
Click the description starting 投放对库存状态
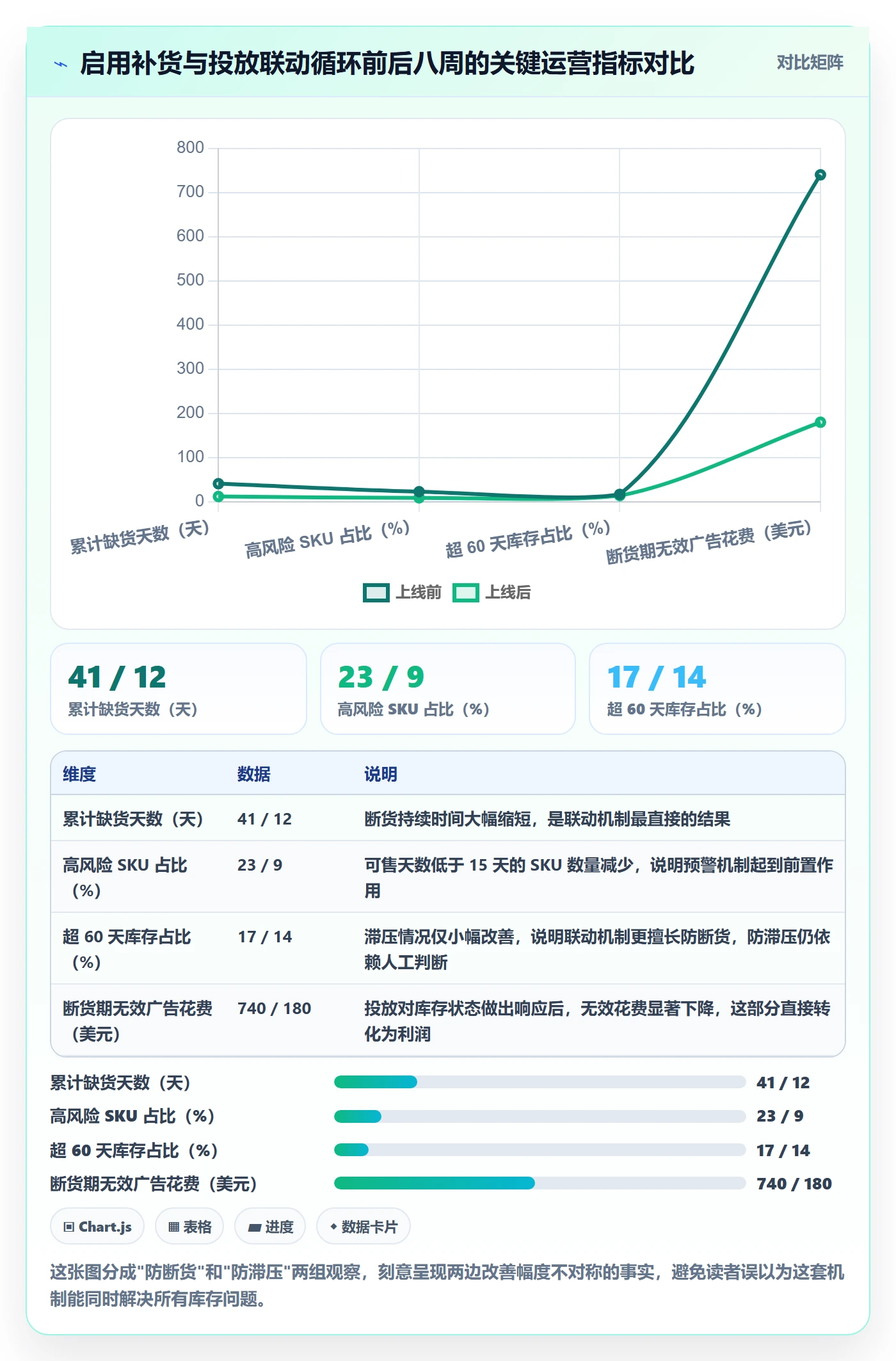(597, 1021)
